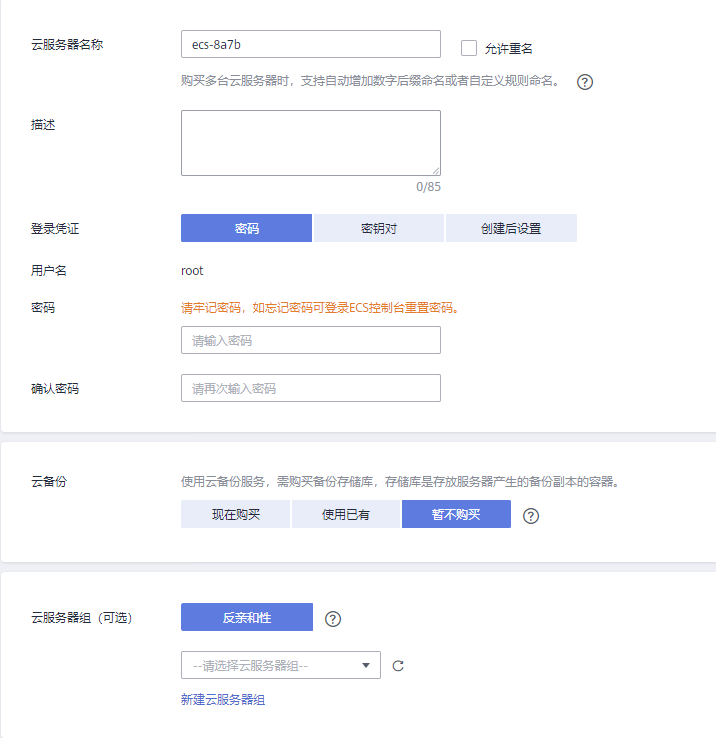The width and height of the screenshot is (716, 738).
Task: Choose 使用已有 backup option
Action: tap(346, 514)
